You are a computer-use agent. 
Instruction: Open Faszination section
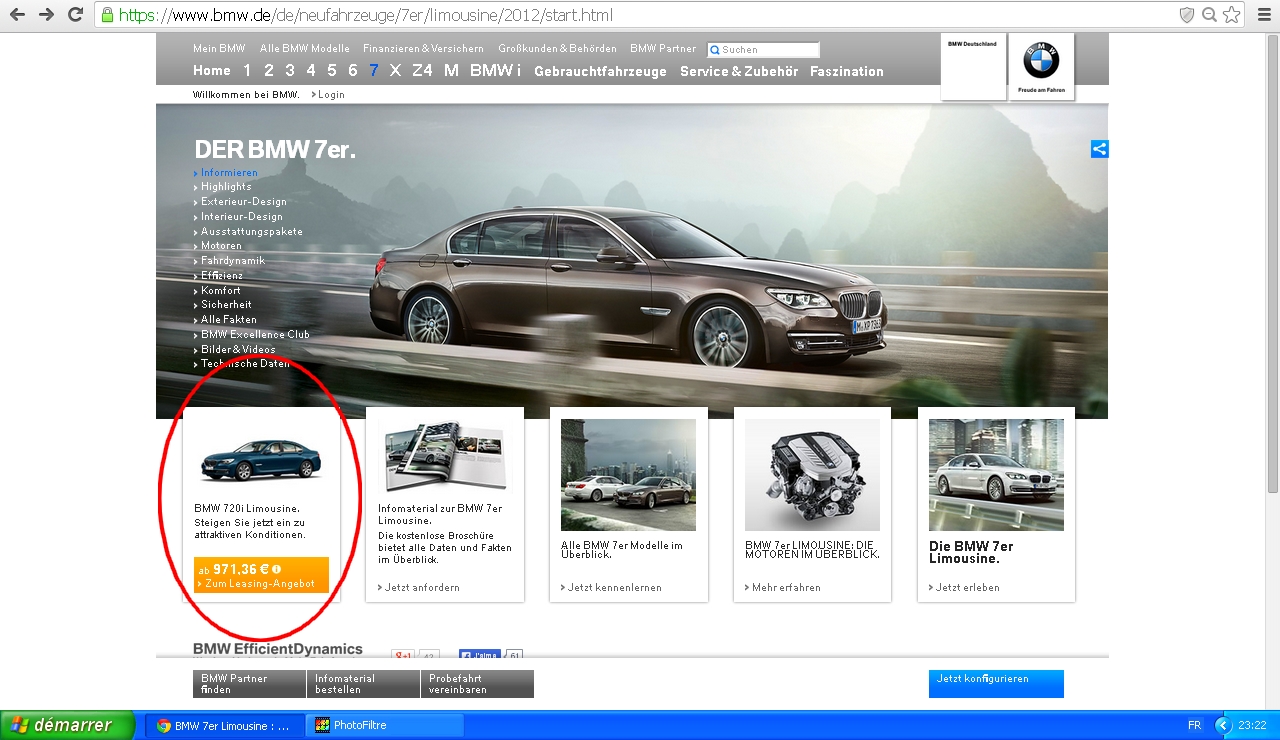click(847, 72)
